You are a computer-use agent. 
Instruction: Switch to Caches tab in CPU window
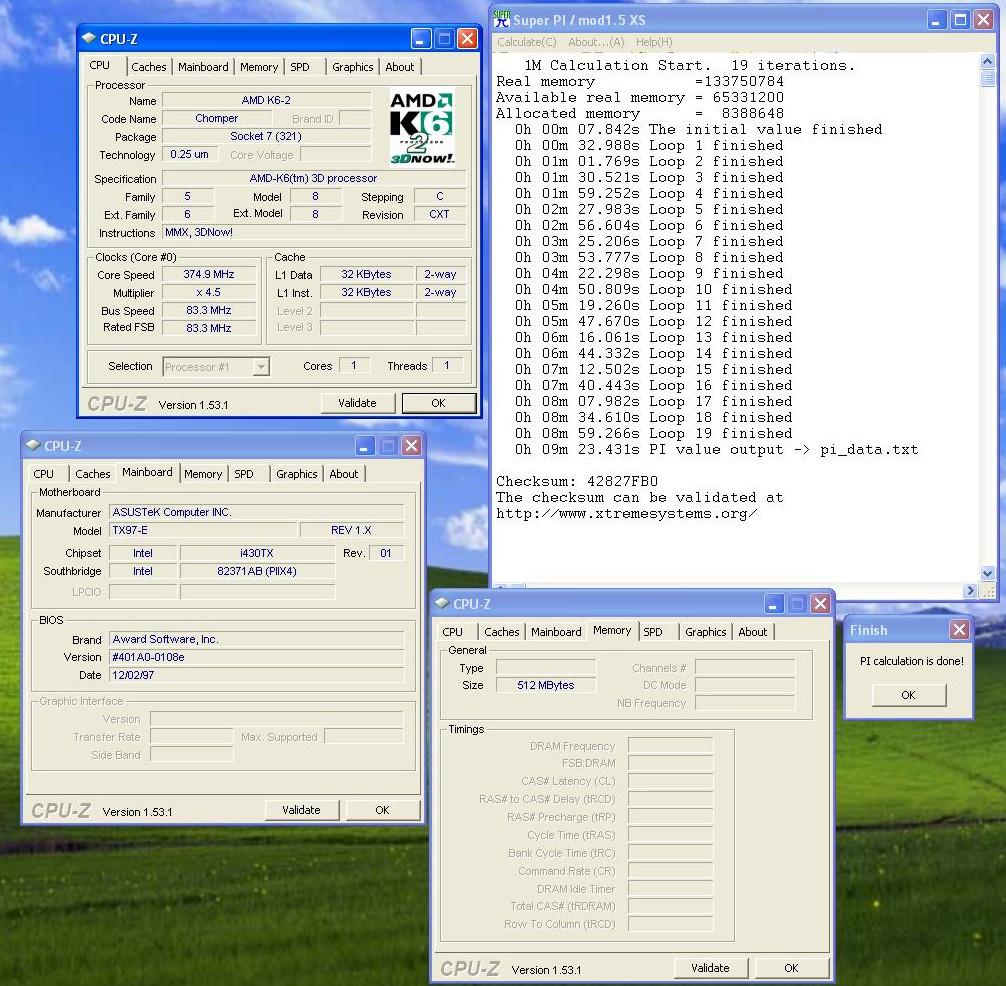[x=148, y=67]
